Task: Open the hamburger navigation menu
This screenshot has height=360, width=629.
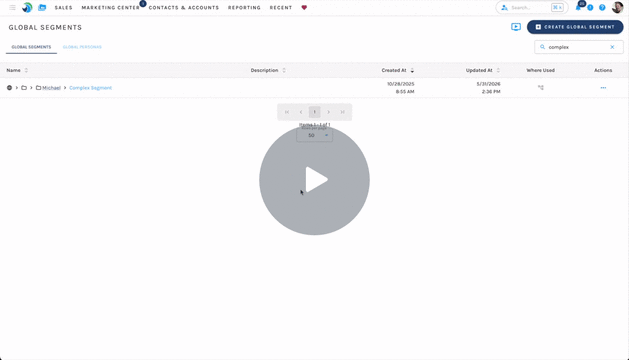Action: [x=12, y=8]
